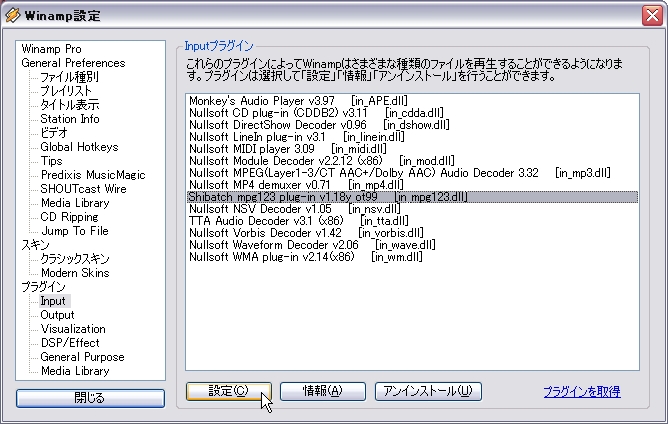Open クラシックスキン settings
Screen dimensions: 668x424
pos(75,259)
